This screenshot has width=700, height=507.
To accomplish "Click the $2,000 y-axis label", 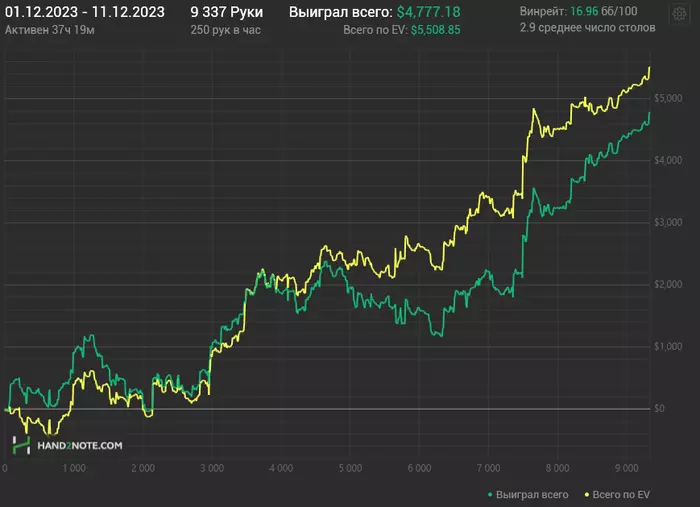I will click(668, 284).
